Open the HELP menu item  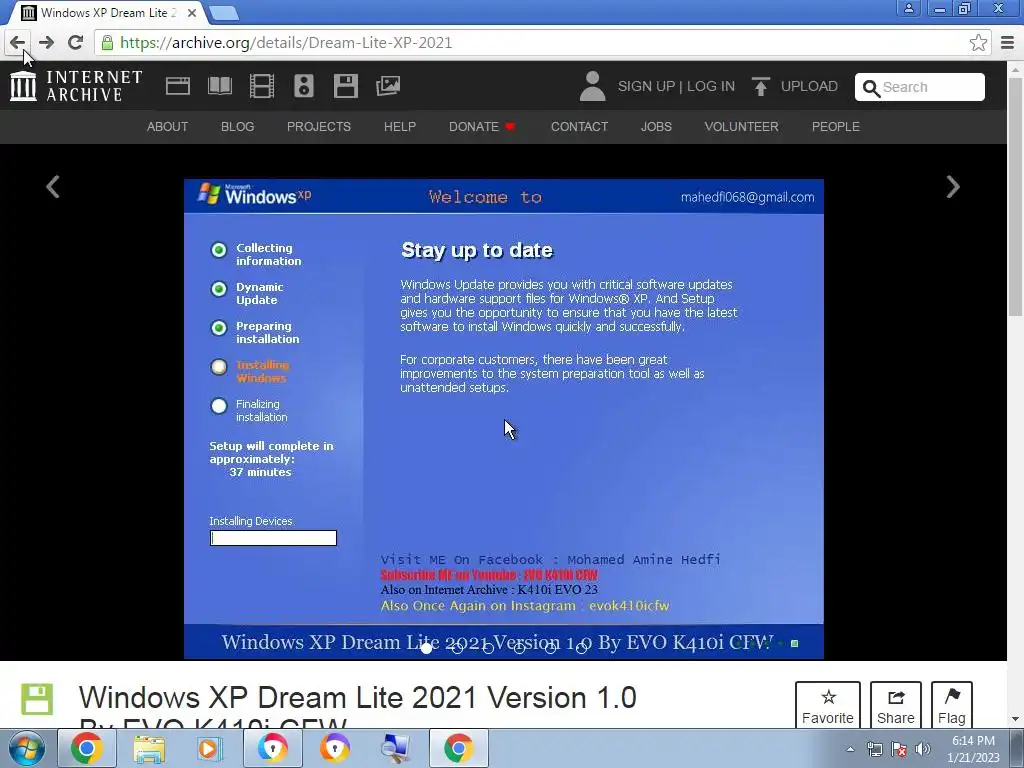coord(400,127)
